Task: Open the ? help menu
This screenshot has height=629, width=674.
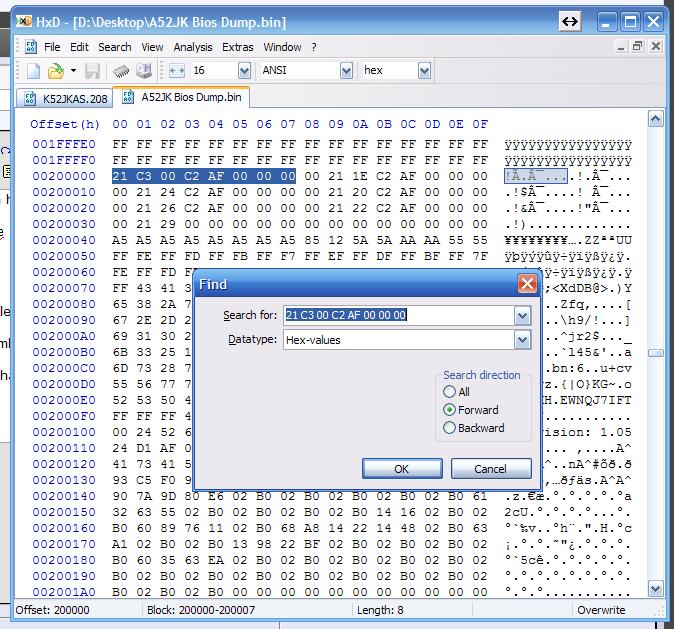Action: 314,47
